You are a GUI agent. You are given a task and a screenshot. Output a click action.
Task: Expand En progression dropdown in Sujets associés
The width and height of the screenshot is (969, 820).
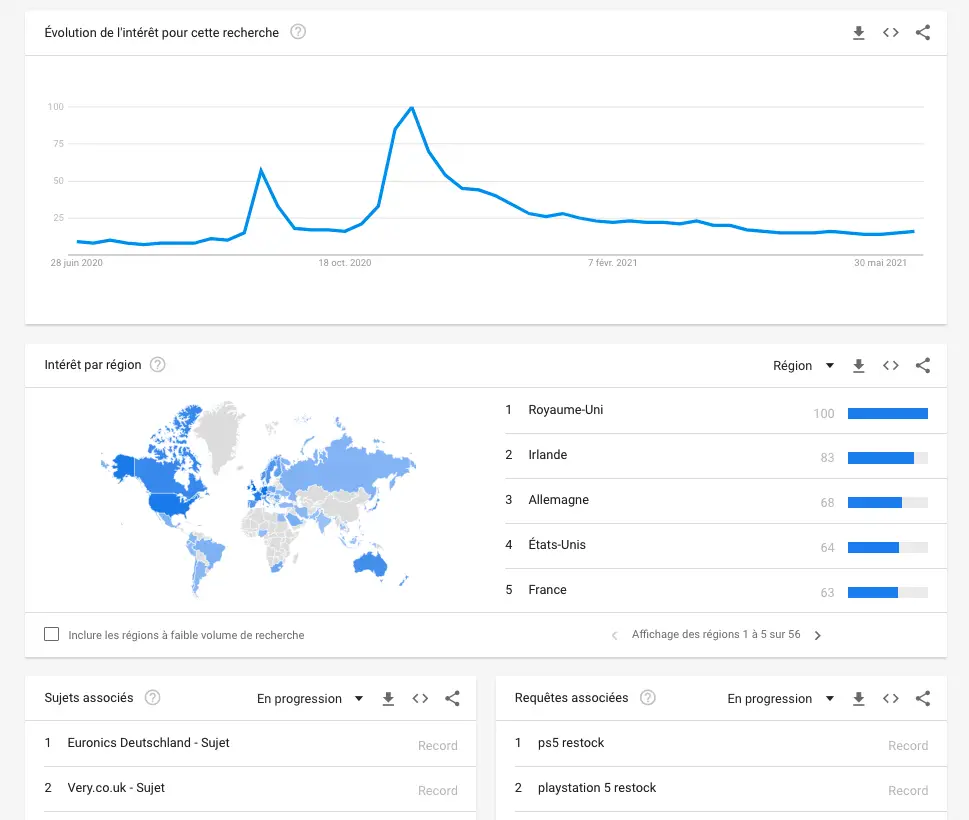tap(310, 699)
